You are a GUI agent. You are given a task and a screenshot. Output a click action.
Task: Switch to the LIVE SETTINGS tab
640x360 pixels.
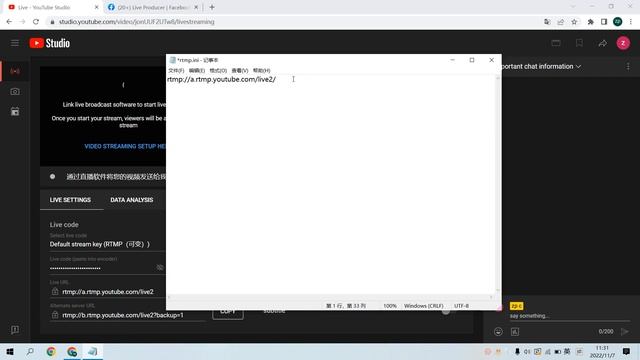click(x=70, y=200)
